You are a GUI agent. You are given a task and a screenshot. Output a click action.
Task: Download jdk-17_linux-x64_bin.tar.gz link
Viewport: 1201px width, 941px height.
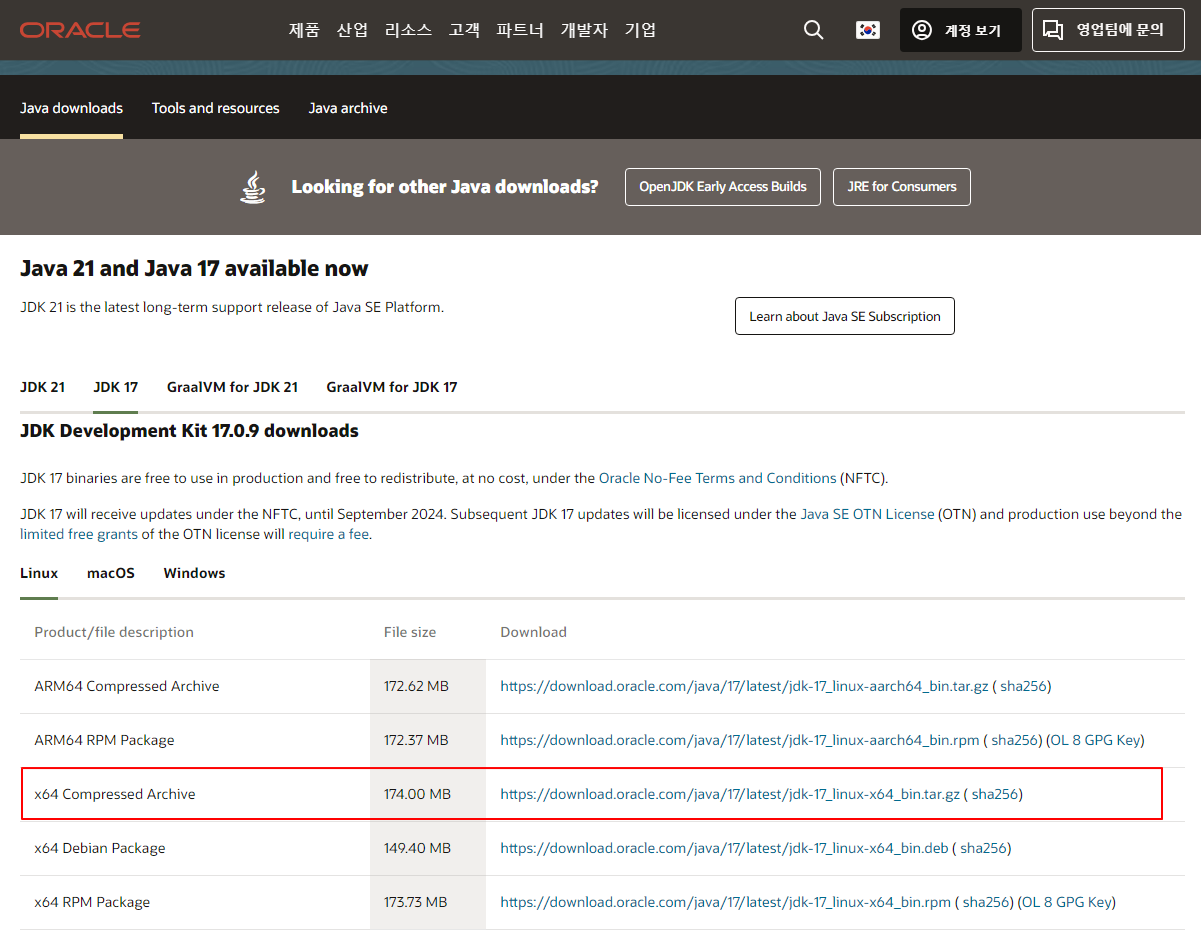tap(730, 794)
